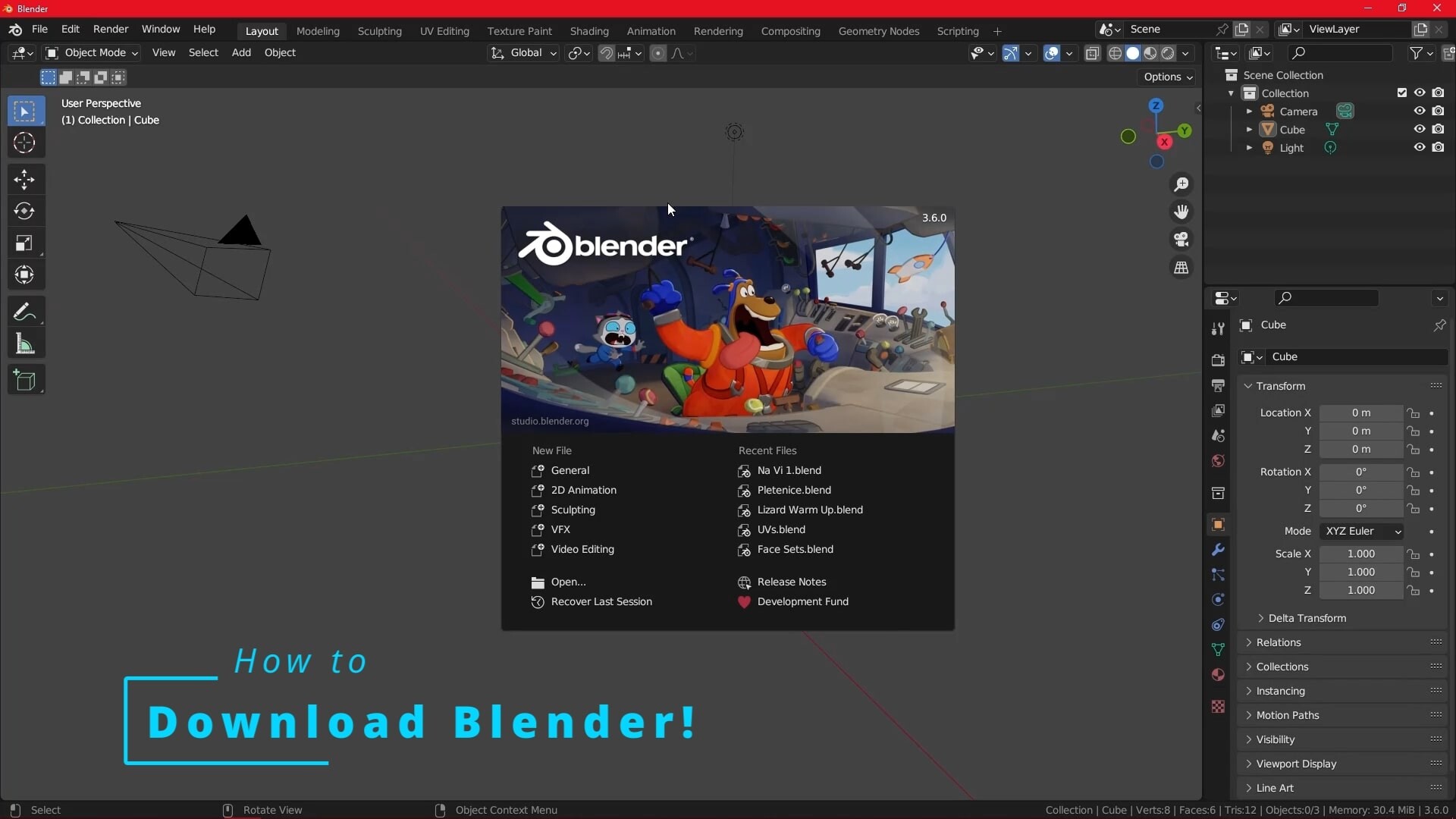This screenshot has width=1456, height=819.
Task: Click the Rotation X angle field
Action: [1360, 472]
